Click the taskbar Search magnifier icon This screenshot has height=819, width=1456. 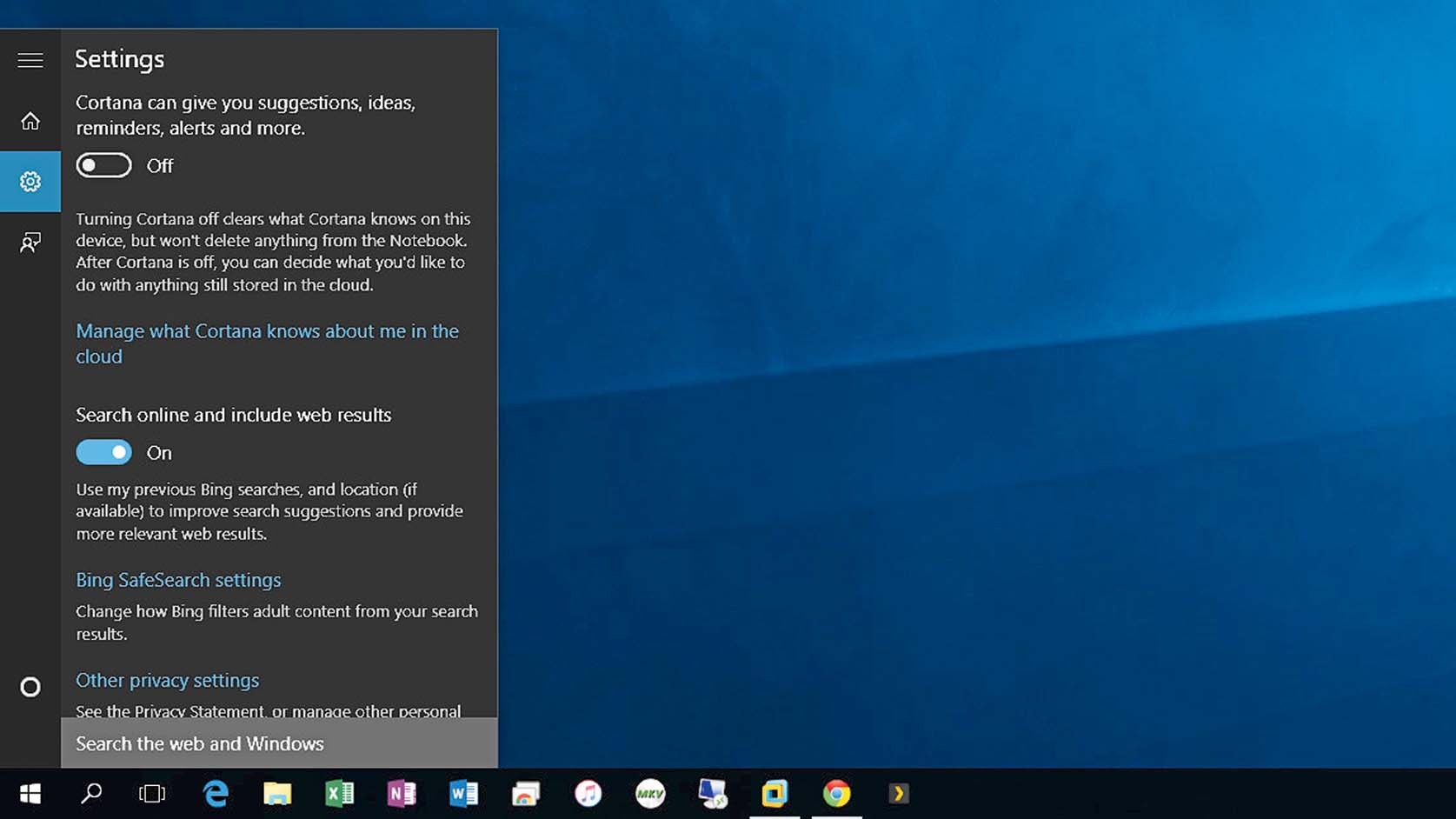[91, 794]
